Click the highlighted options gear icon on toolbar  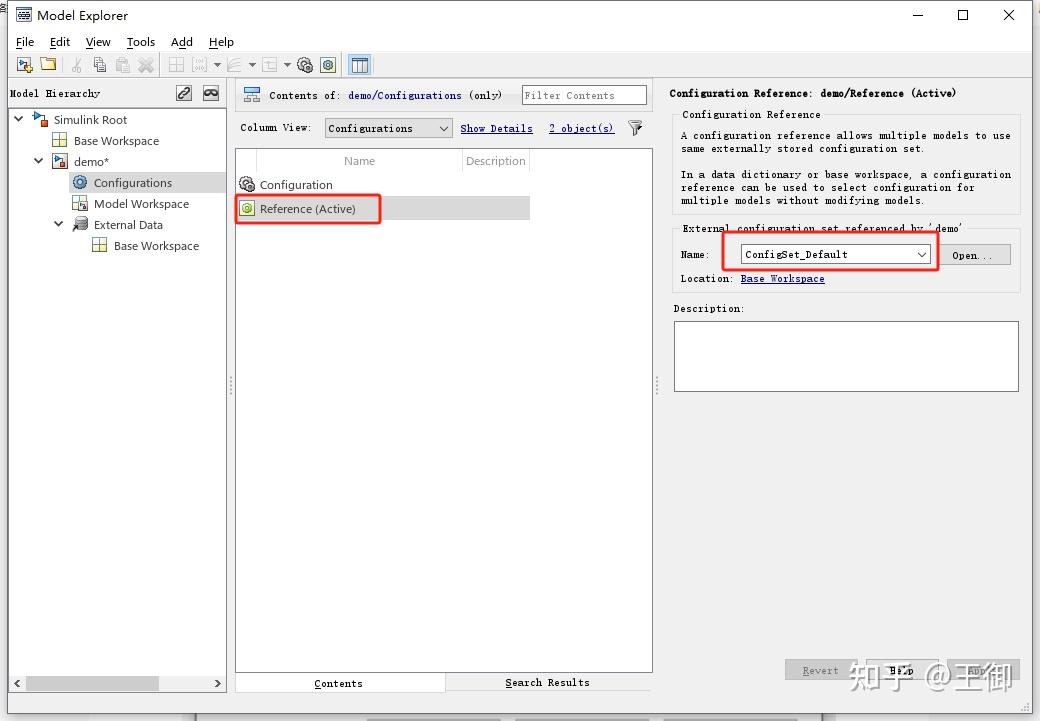[x=328, y=64]
